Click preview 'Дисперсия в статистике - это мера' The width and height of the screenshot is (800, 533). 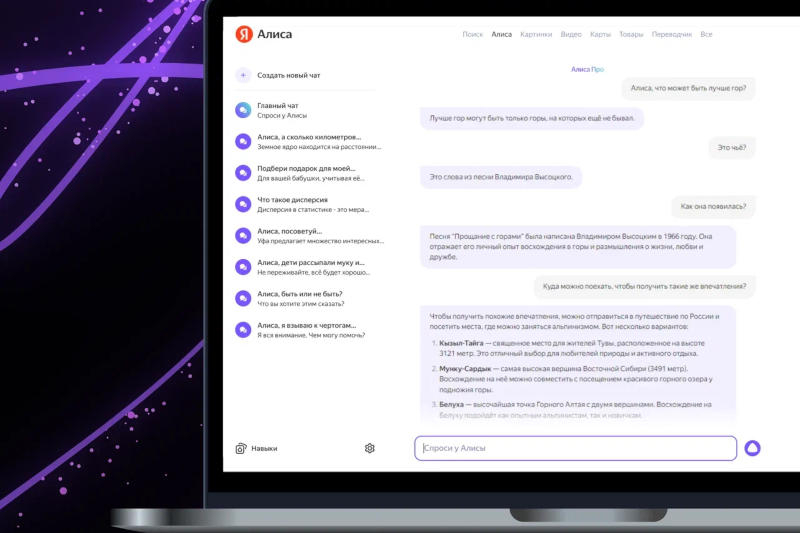[x=313, y=210]
